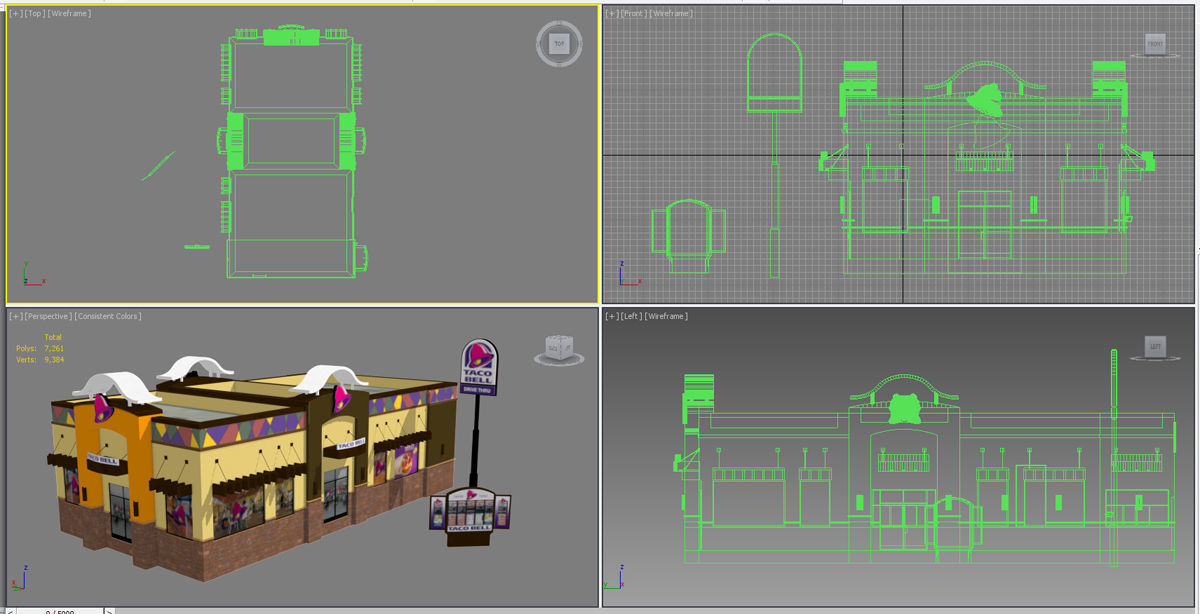Select the Taco Bell Drive Thru pole sign

pyautogui.click(x=478, y=369)
